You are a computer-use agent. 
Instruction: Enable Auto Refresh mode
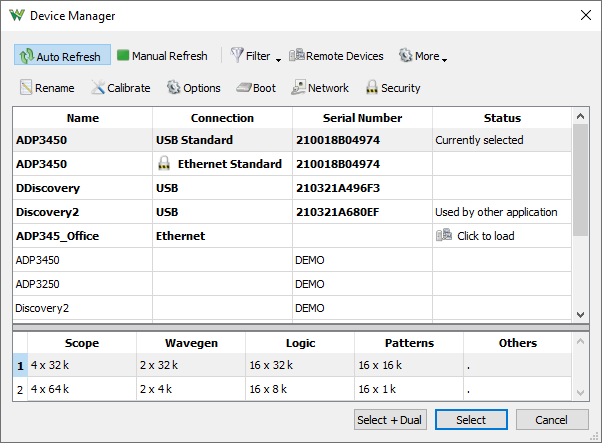[62, 56]
